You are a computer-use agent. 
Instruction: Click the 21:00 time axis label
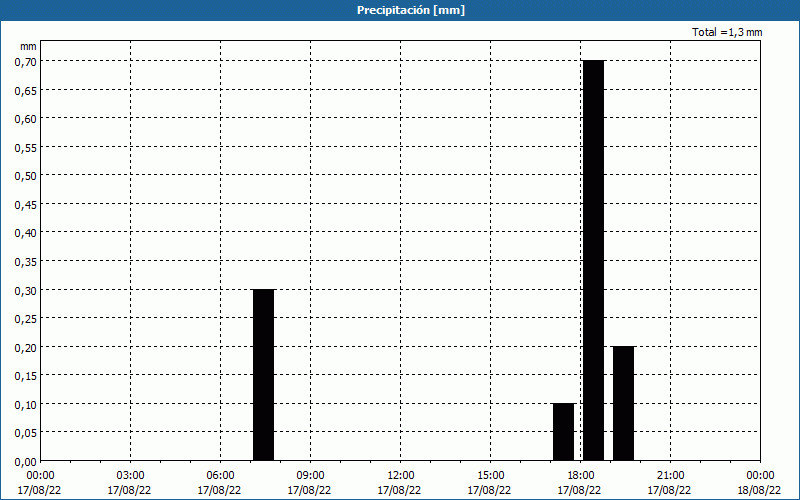pyautogui.click(x=670, y=476)
